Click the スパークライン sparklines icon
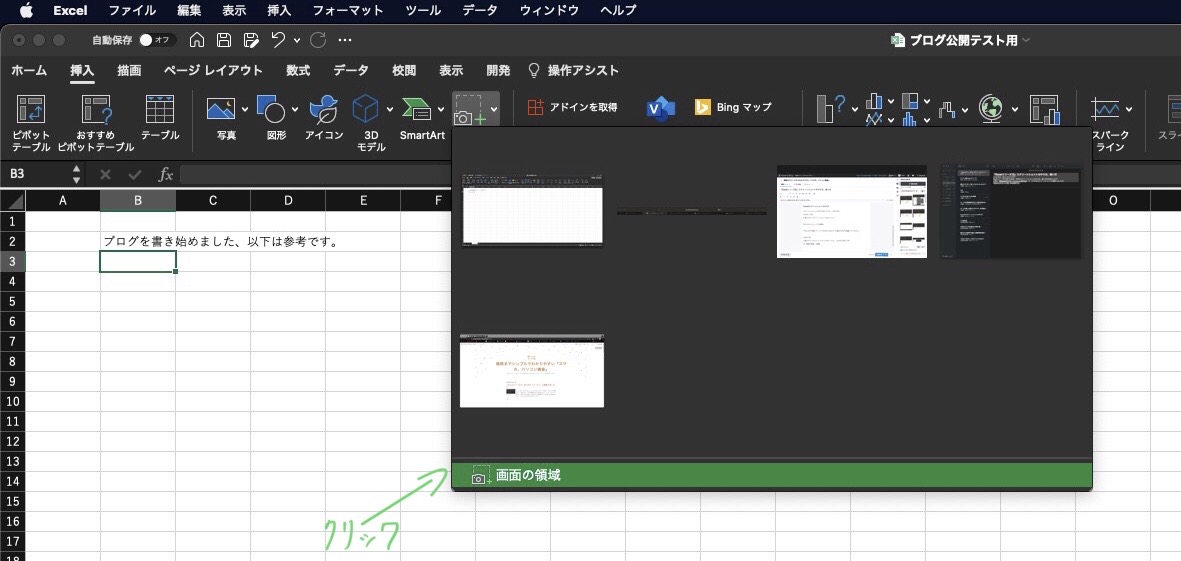 point(1106,108)
